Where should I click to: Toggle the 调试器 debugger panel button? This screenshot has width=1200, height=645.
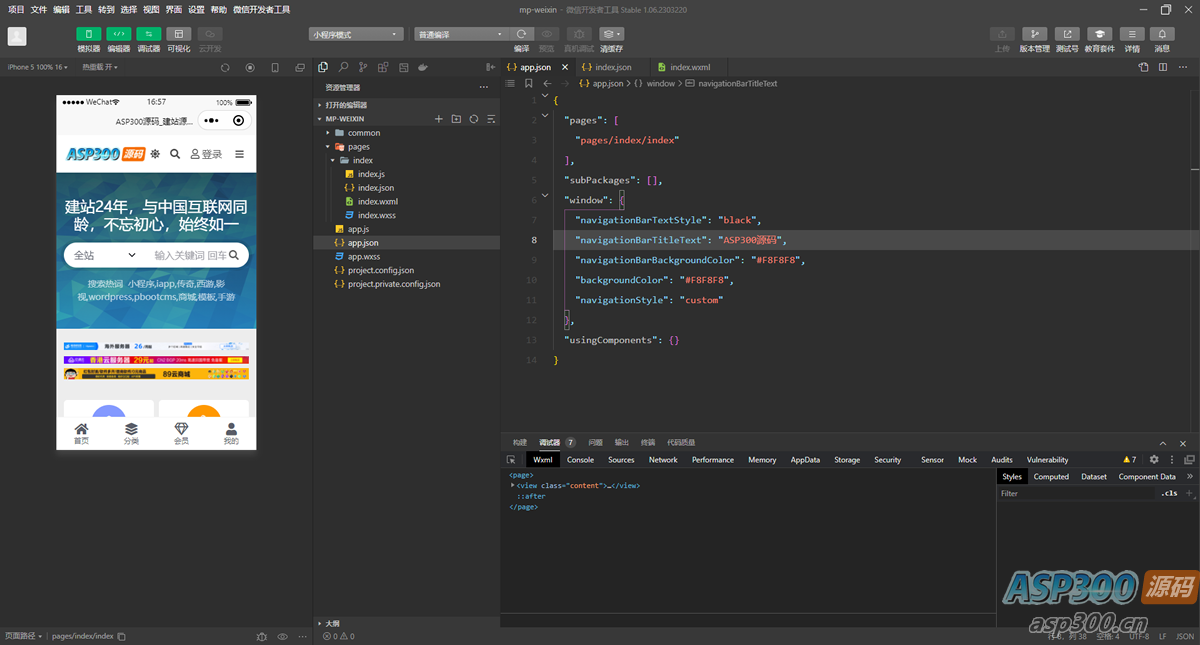(149, 34)
